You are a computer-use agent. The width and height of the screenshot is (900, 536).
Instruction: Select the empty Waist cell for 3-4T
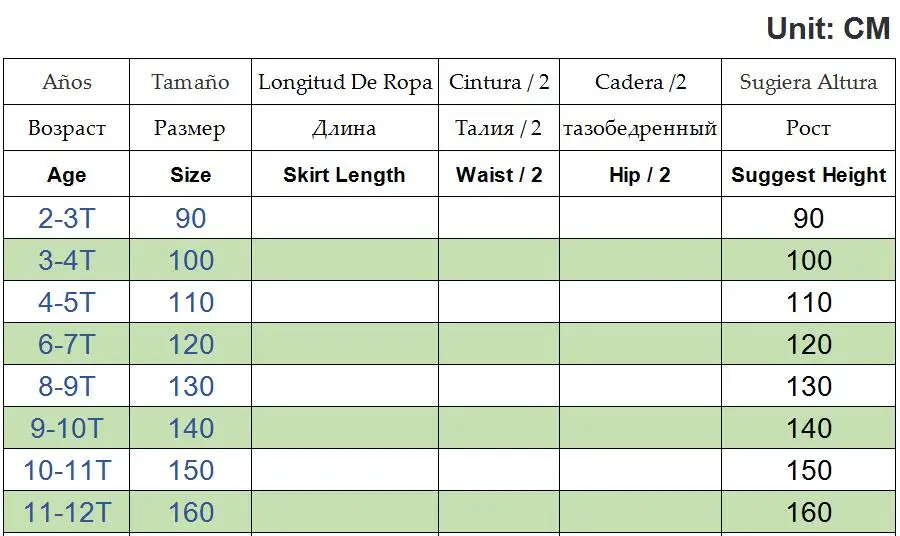tap(499, 260)
